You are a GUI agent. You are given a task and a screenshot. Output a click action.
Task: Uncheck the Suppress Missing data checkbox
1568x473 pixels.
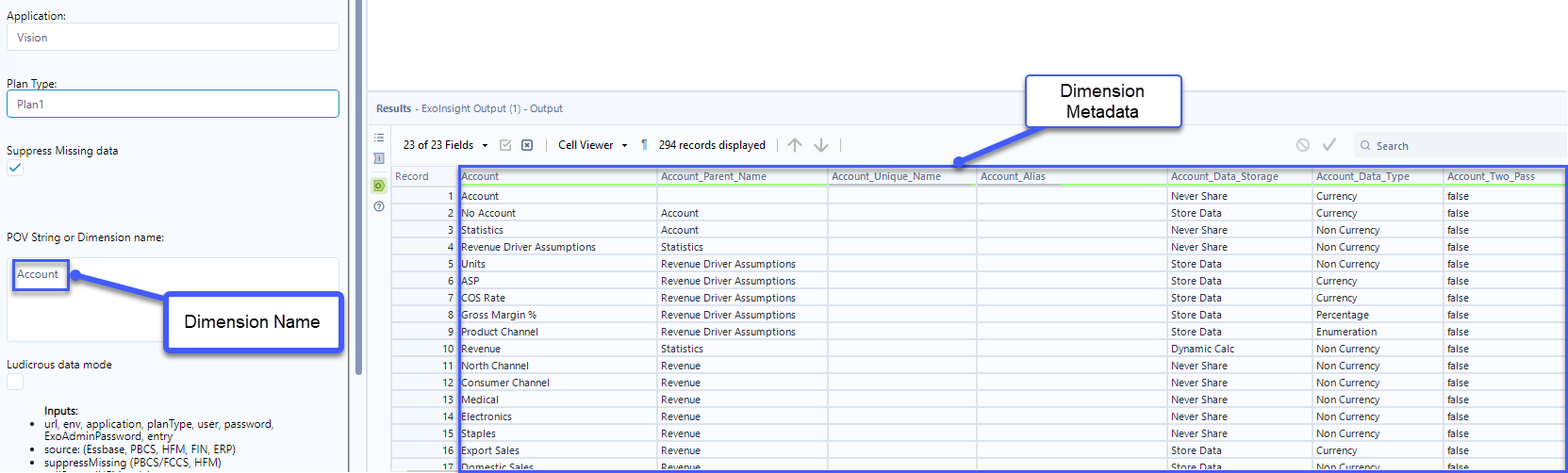click(15, 168)
